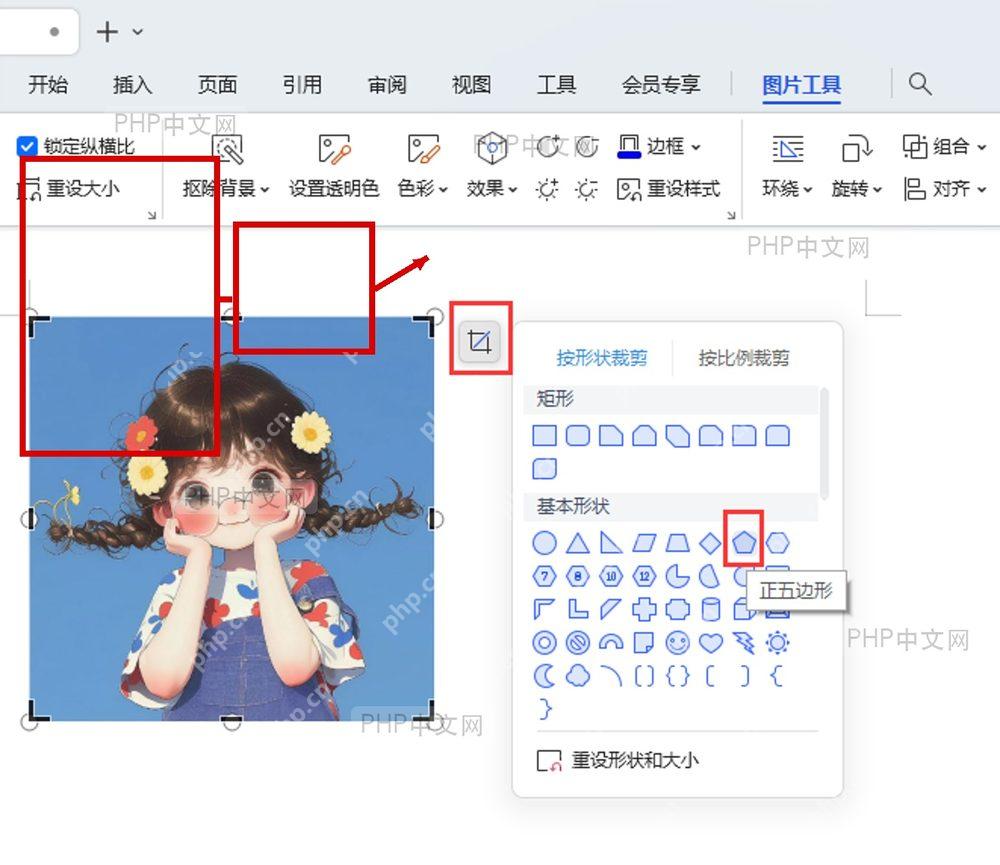
Task: Expand the Effects (效果) dropdown
Action: point(512,189)
